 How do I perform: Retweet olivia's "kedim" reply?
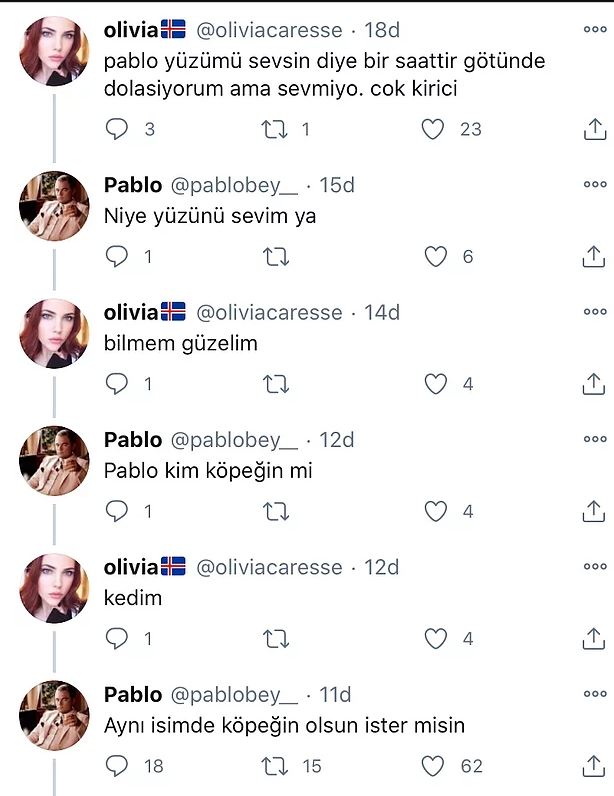coord(275,639)
